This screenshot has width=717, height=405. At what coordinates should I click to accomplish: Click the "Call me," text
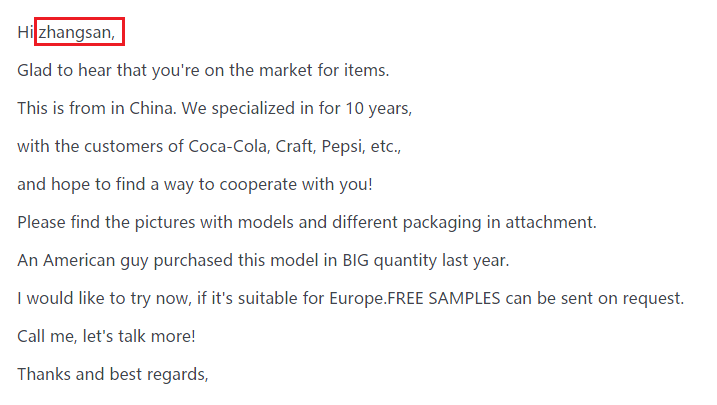click(x=49, y=336)
